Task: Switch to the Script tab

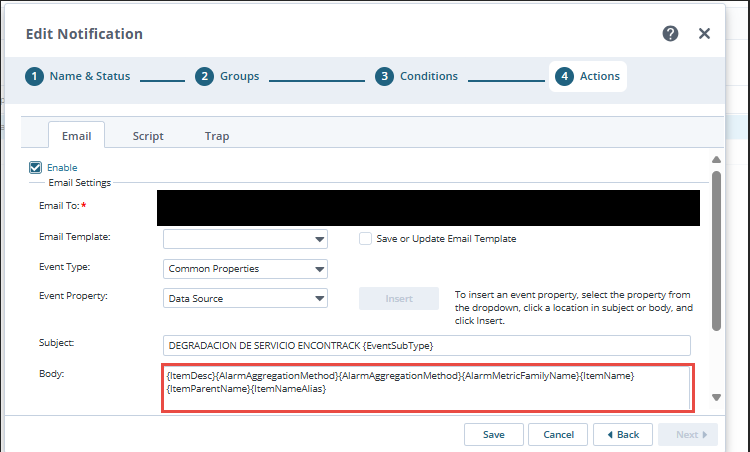Action: [x=148, y=136]
